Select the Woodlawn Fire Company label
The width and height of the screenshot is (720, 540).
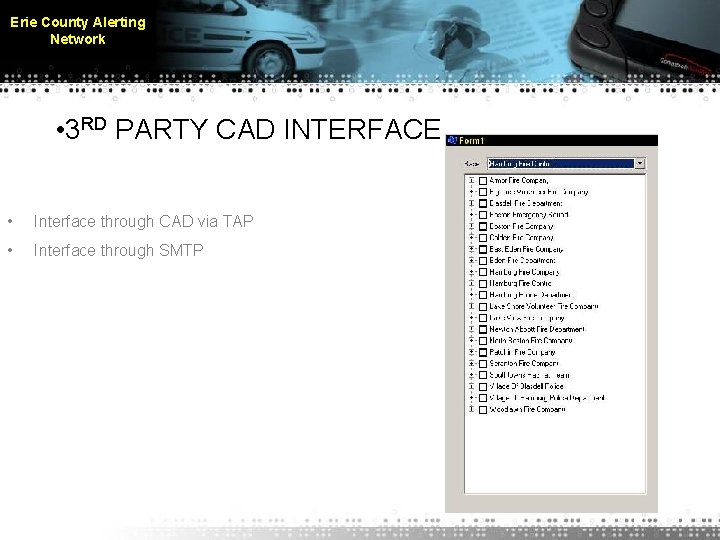pos(528,410)
